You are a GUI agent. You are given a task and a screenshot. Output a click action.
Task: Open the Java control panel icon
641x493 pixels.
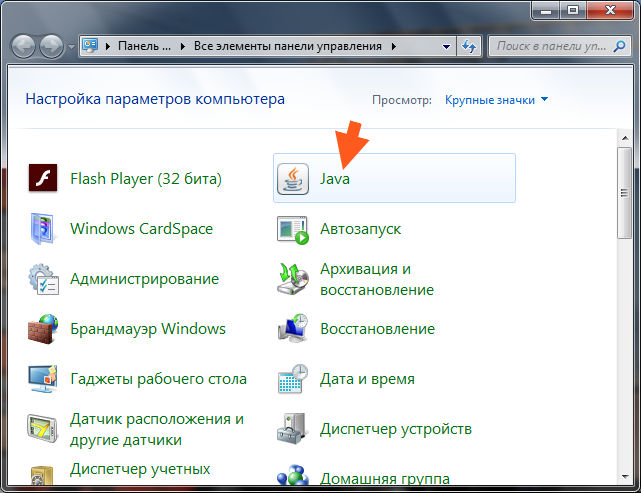(x=293, y=179)
